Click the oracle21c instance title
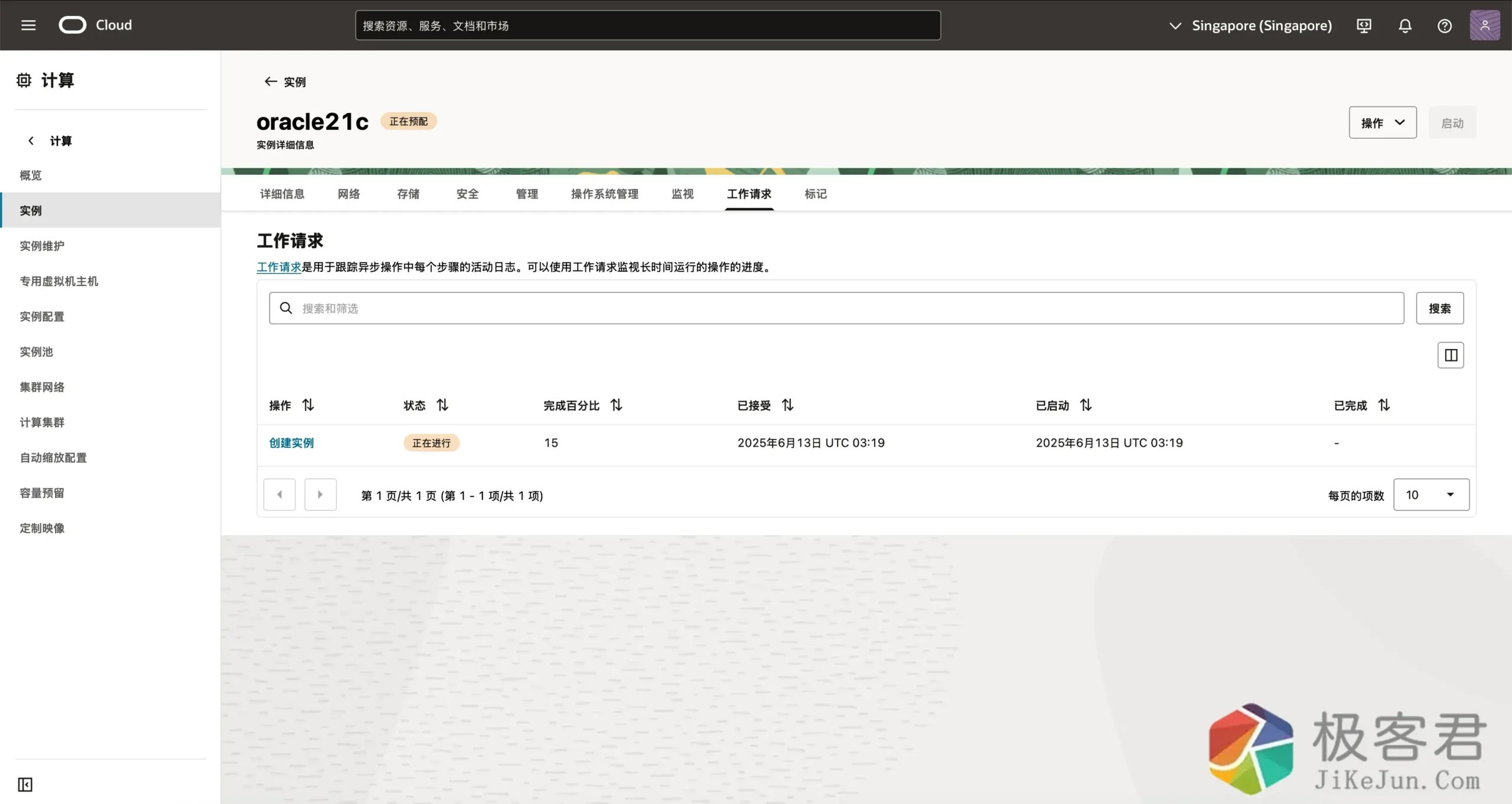 pyautogui.click(x=312, y=122)
